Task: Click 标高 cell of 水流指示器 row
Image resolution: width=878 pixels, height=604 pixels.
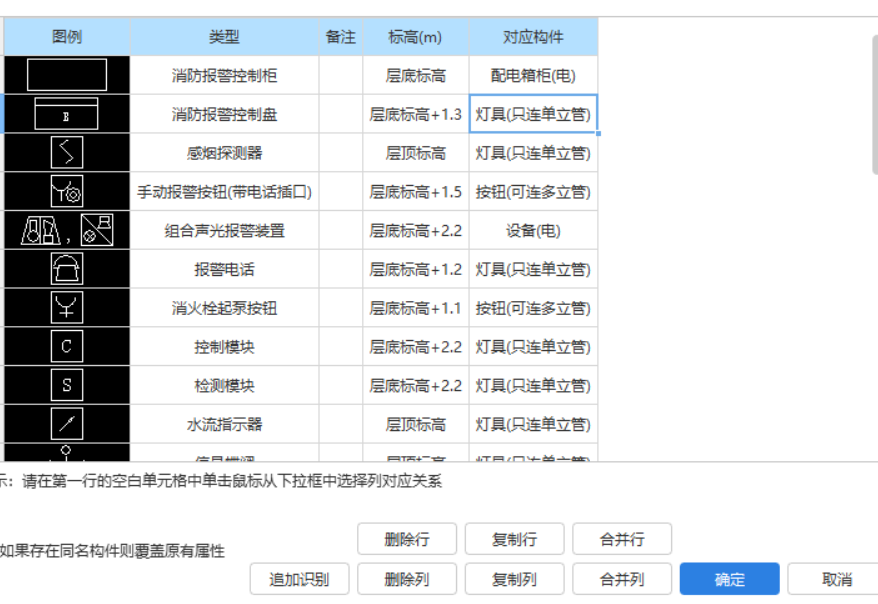Action: (x=415, y=424)
